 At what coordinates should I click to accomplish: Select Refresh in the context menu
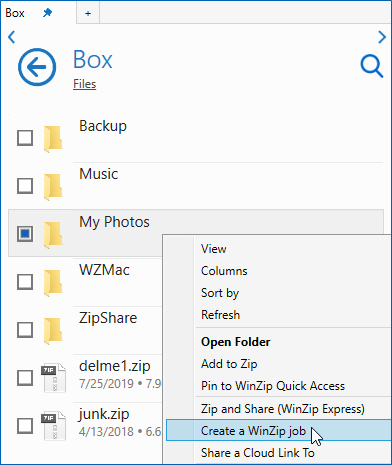tap(278, 315)
